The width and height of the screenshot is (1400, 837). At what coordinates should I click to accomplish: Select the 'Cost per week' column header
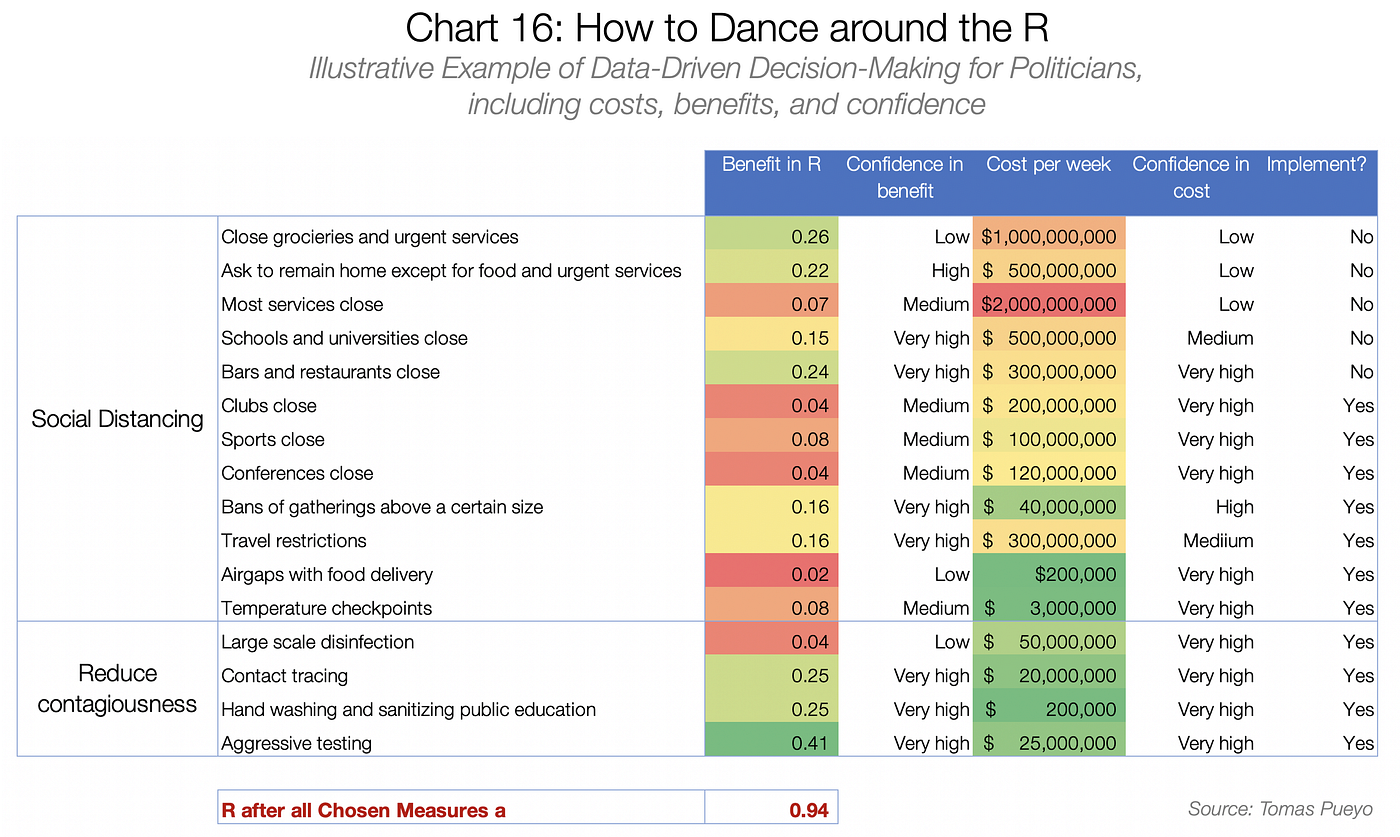(1049, 164)
